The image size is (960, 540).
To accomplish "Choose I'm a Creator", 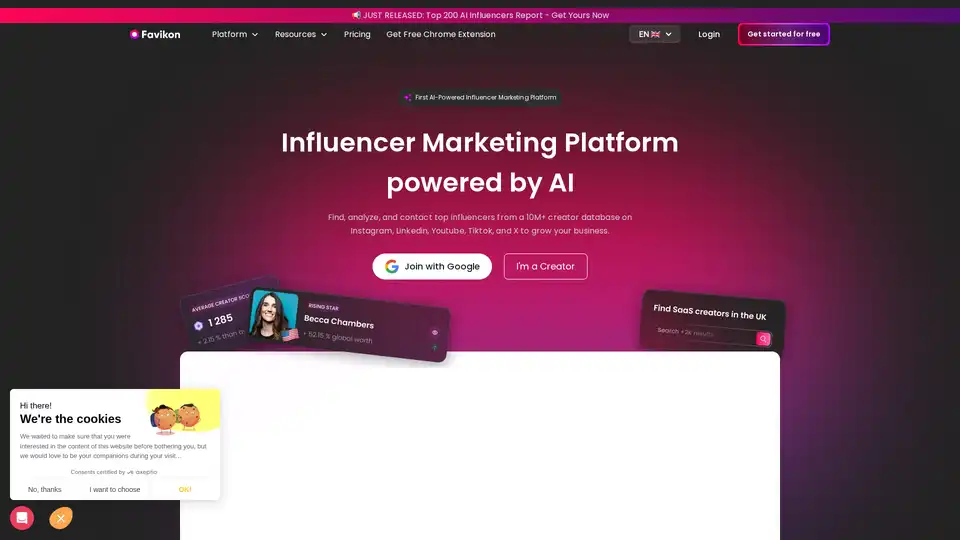I will tap(546, 266).
